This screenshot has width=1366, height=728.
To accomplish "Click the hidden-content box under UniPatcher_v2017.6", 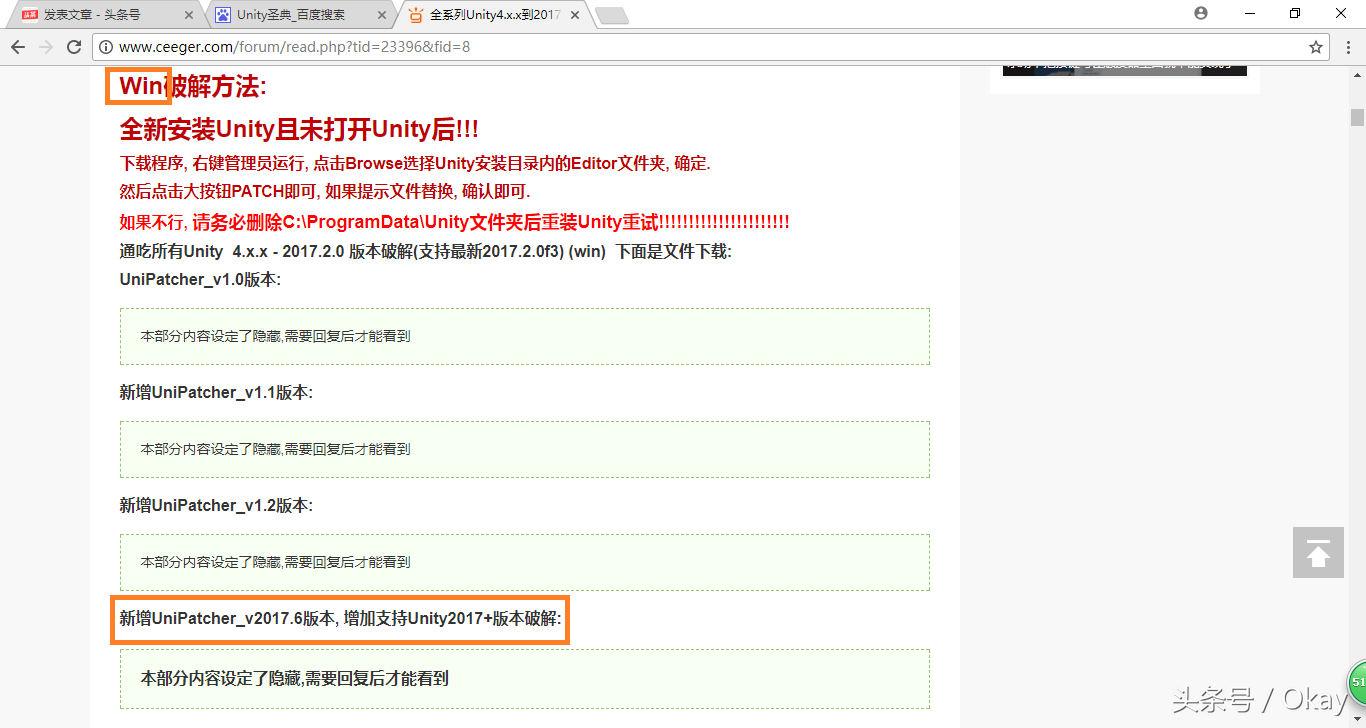I will click(525, 679).
